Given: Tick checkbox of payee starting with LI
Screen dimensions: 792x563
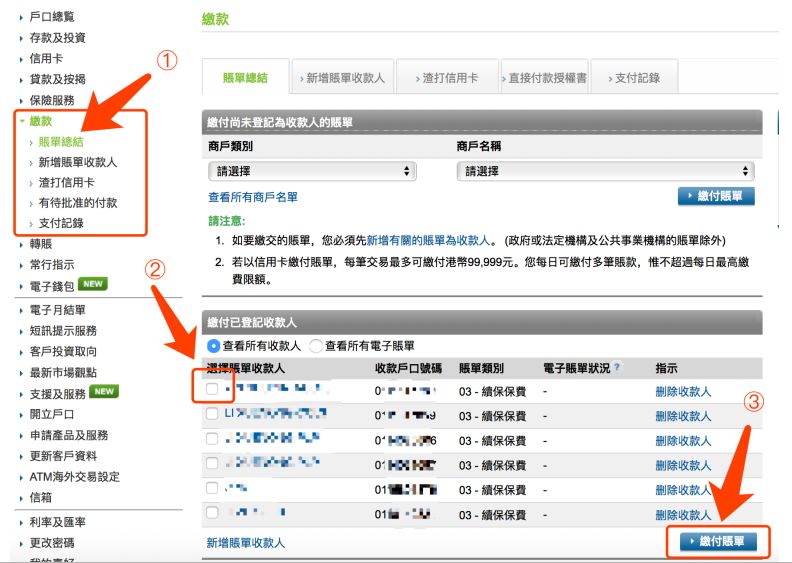Looking at the screenshot, I should tap(212, 414).
